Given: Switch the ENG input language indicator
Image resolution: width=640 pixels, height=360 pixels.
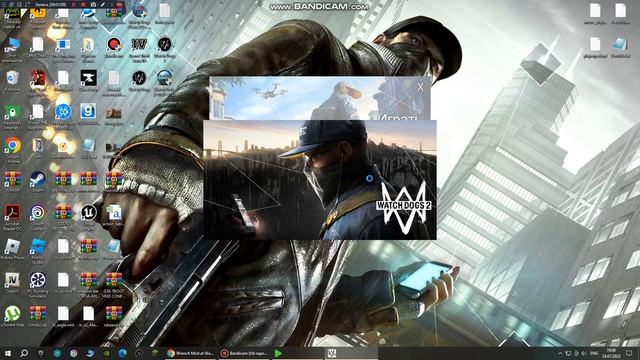Looking at the screenshot, I should pyautogui.click(x=594, y=353).
